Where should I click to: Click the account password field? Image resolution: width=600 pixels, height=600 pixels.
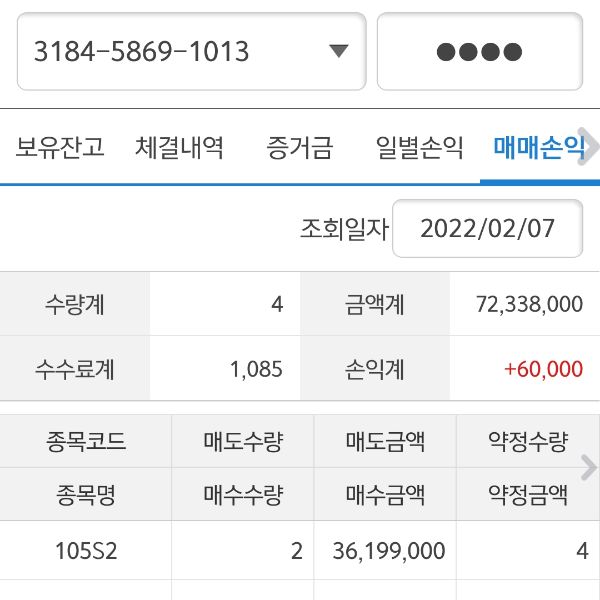[479, 52]
